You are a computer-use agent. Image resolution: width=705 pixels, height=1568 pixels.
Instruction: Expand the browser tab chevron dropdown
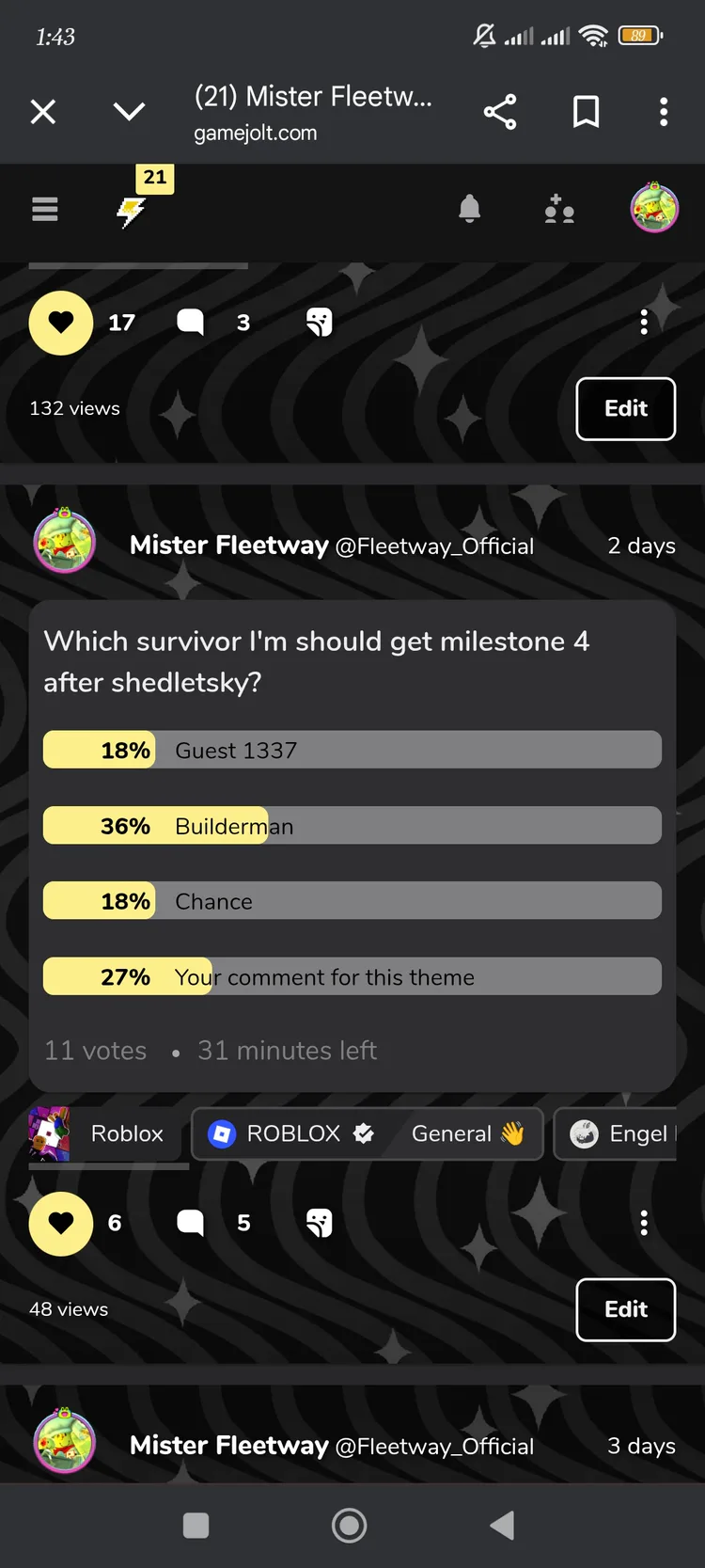click(x=129, y=112)
